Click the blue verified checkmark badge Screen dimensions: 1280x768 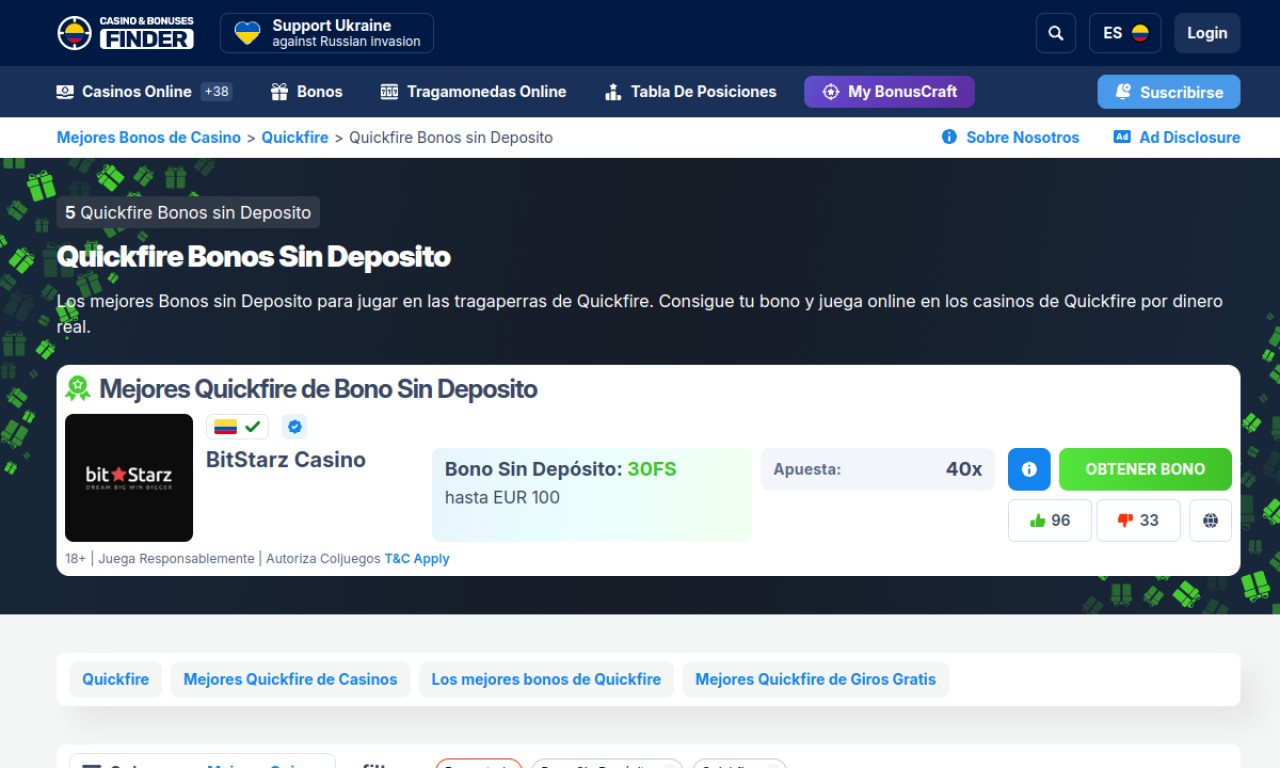tap(294, 427)
